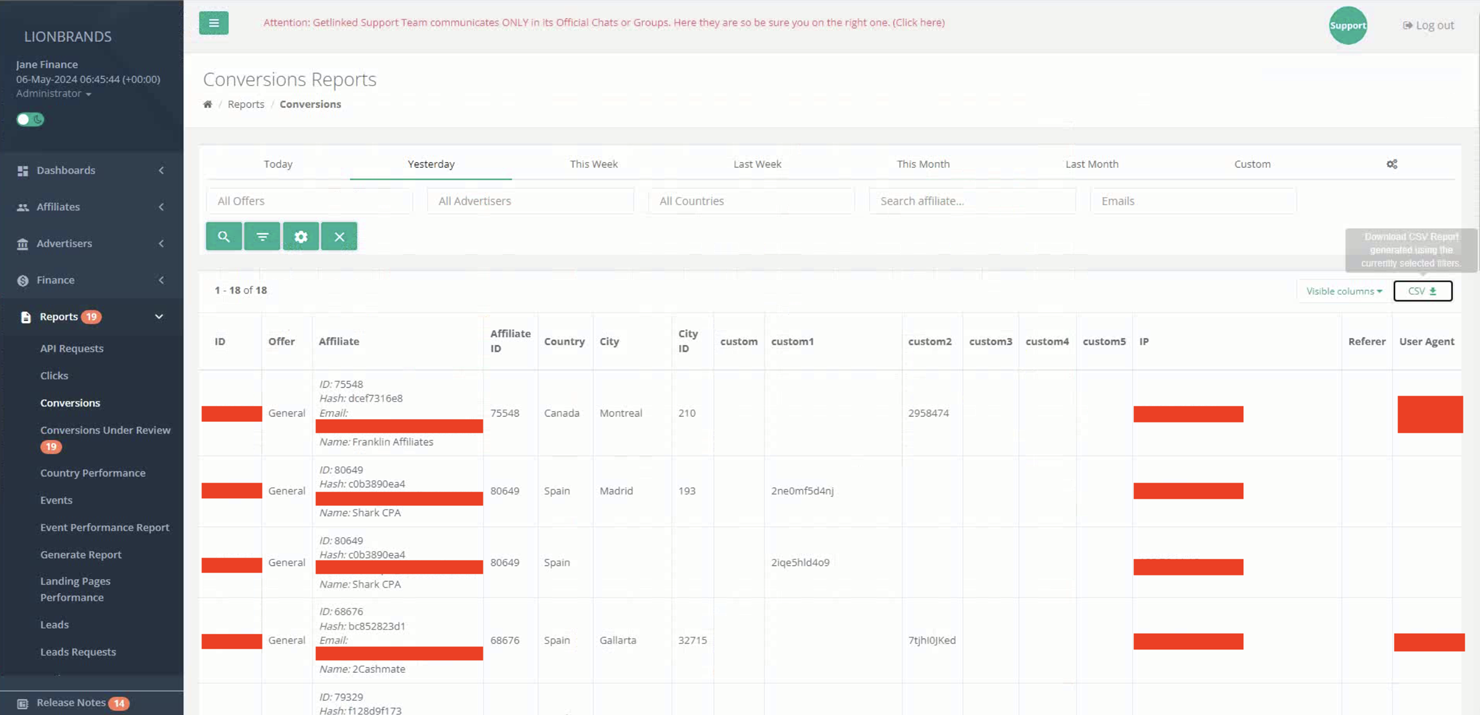Download report with the CSV button
Screen dimensions: 1480x715
(x=1422, y=291)
